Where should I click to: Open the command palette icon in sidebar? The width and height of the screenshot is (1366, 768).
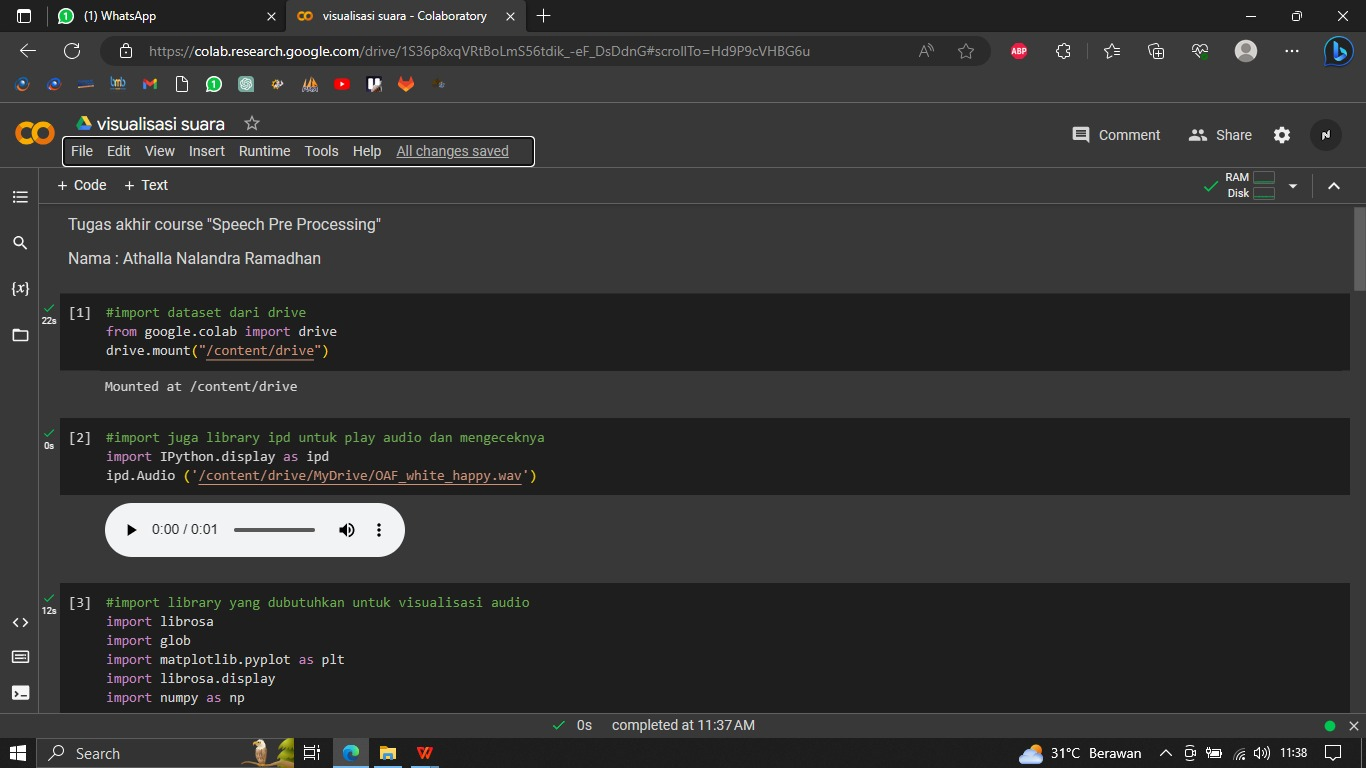tap(20, 657)
